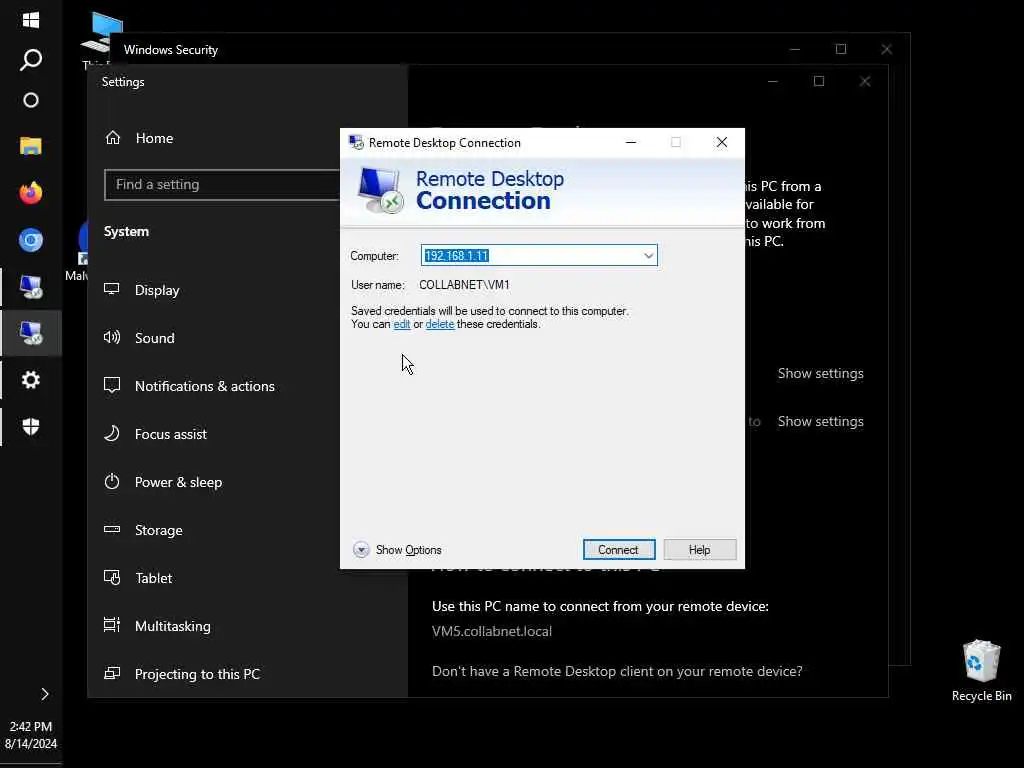Click the Display monitor icon in sidebar
The height and width of the screenshot is (768, 1024).
click(x=112, y=289)
